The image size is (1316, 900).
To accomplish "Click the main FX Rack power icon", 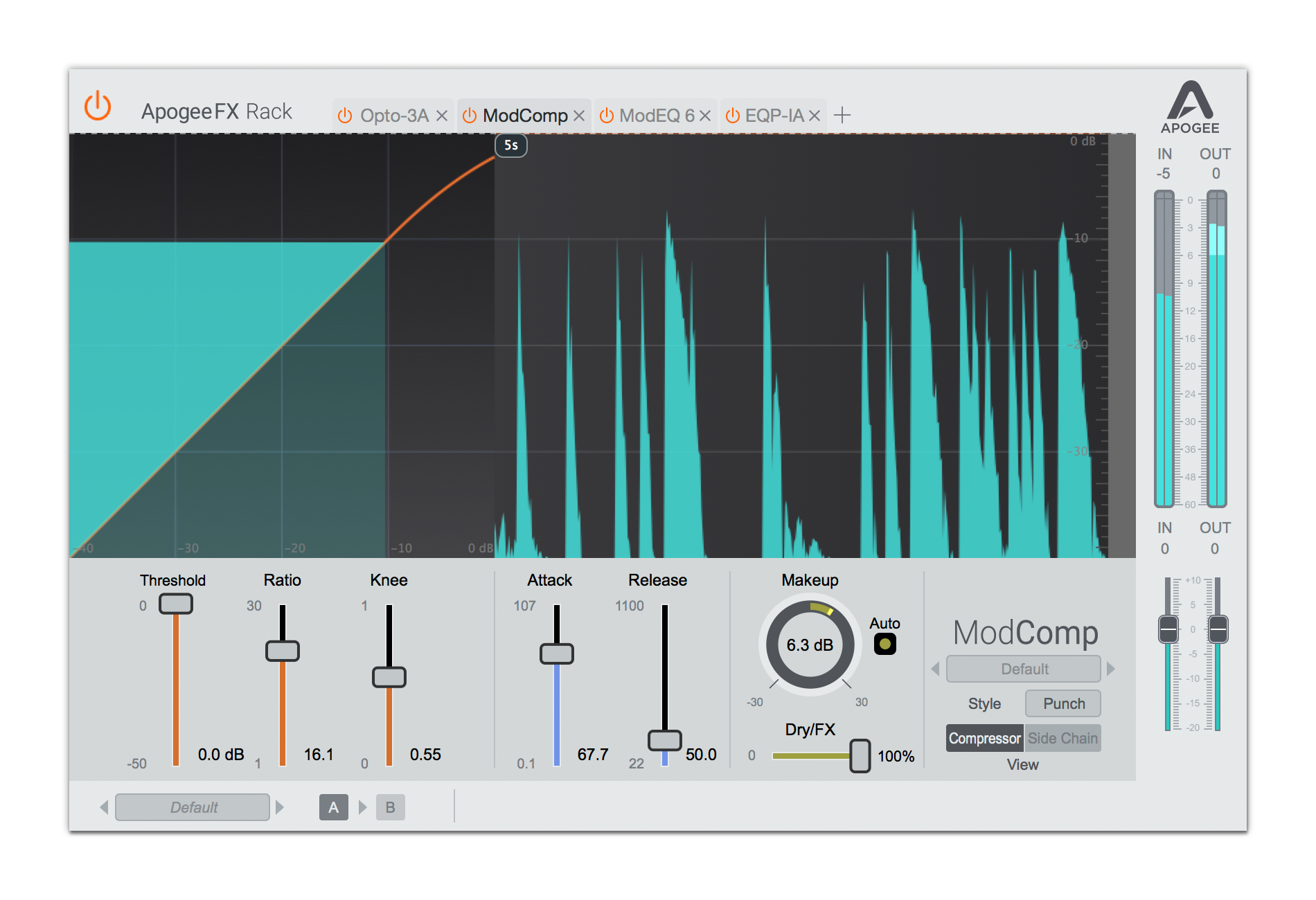I will [x=97, y=107].
